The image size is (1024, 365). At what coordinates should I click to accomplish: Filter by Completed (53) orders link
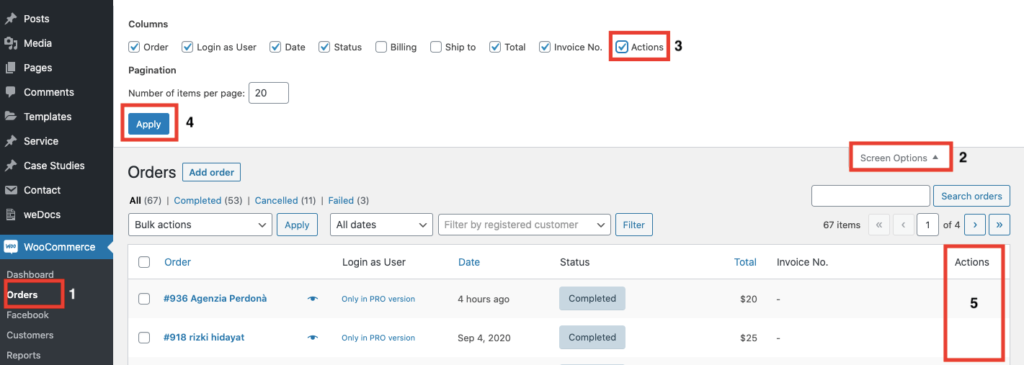point(202,200)
